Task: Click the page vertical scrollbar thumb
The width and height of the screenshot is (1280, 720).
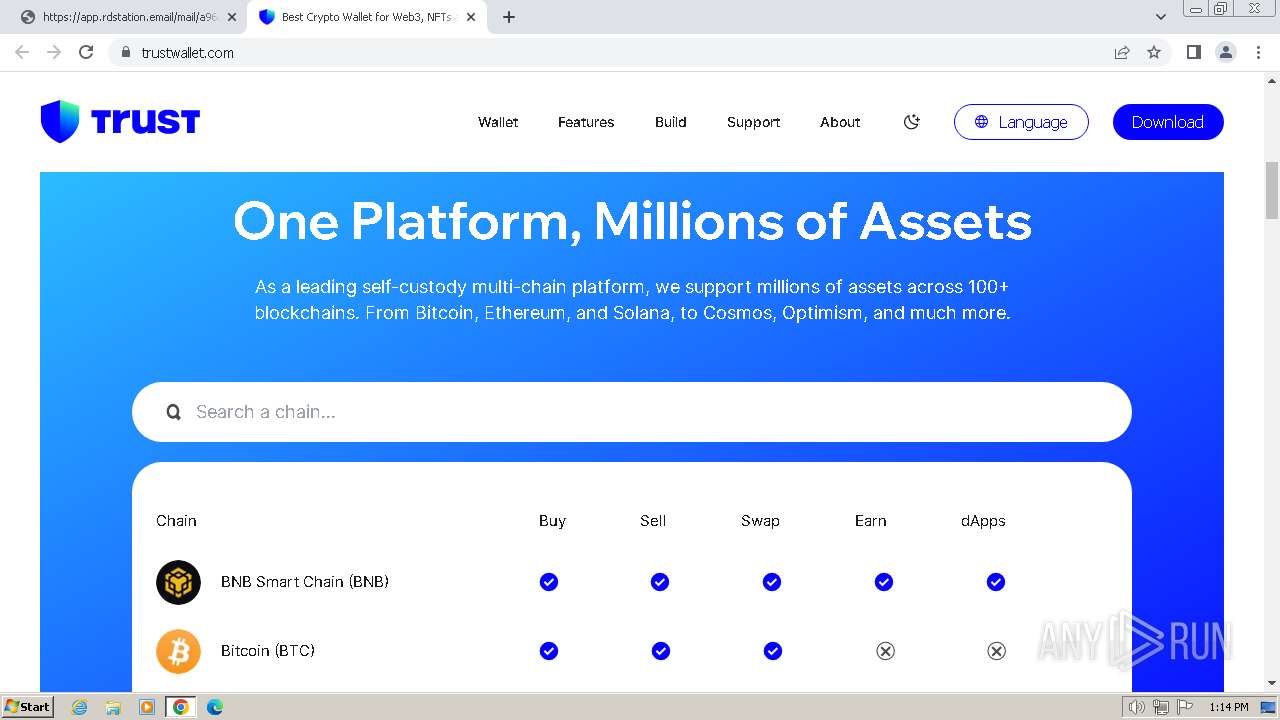Action: point(1272,190)
